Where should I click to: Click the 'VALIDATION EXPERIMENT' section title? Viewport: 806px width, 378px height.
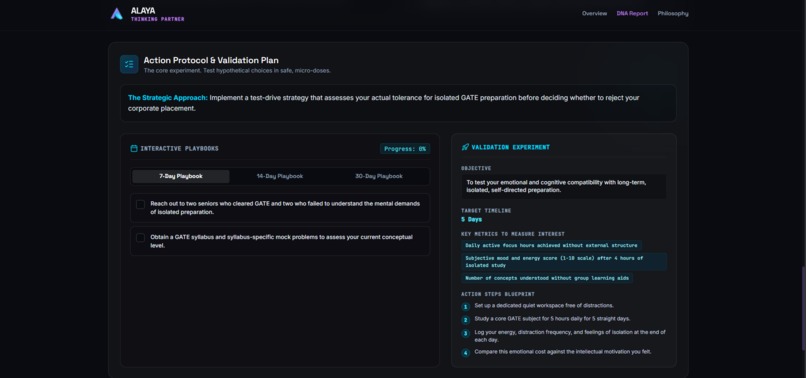510,147
